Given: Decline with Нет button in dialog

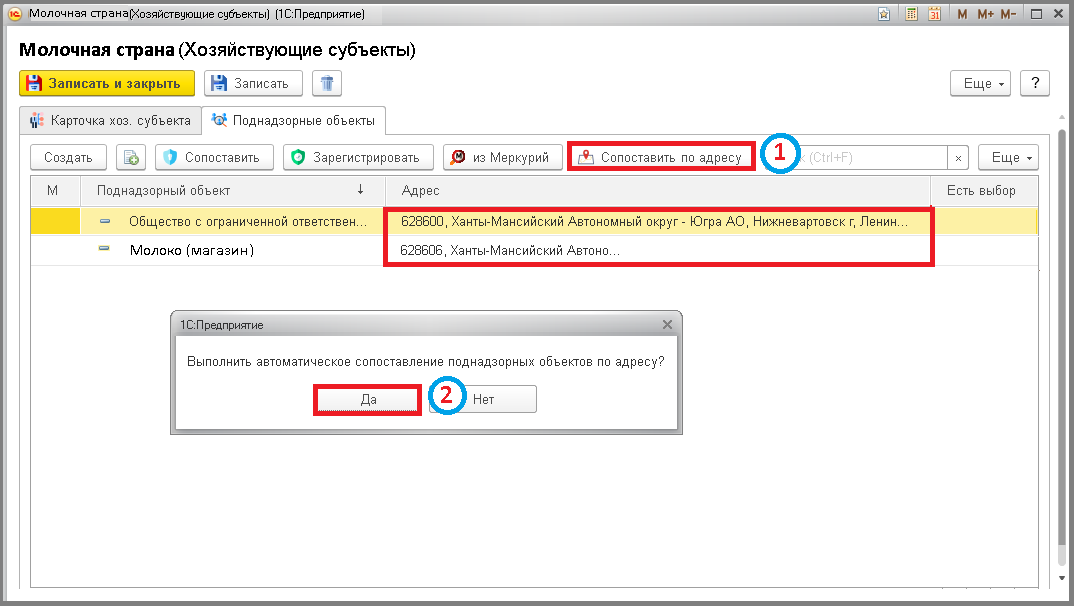Looking at the screenshot, I should (x=483, y=399).
